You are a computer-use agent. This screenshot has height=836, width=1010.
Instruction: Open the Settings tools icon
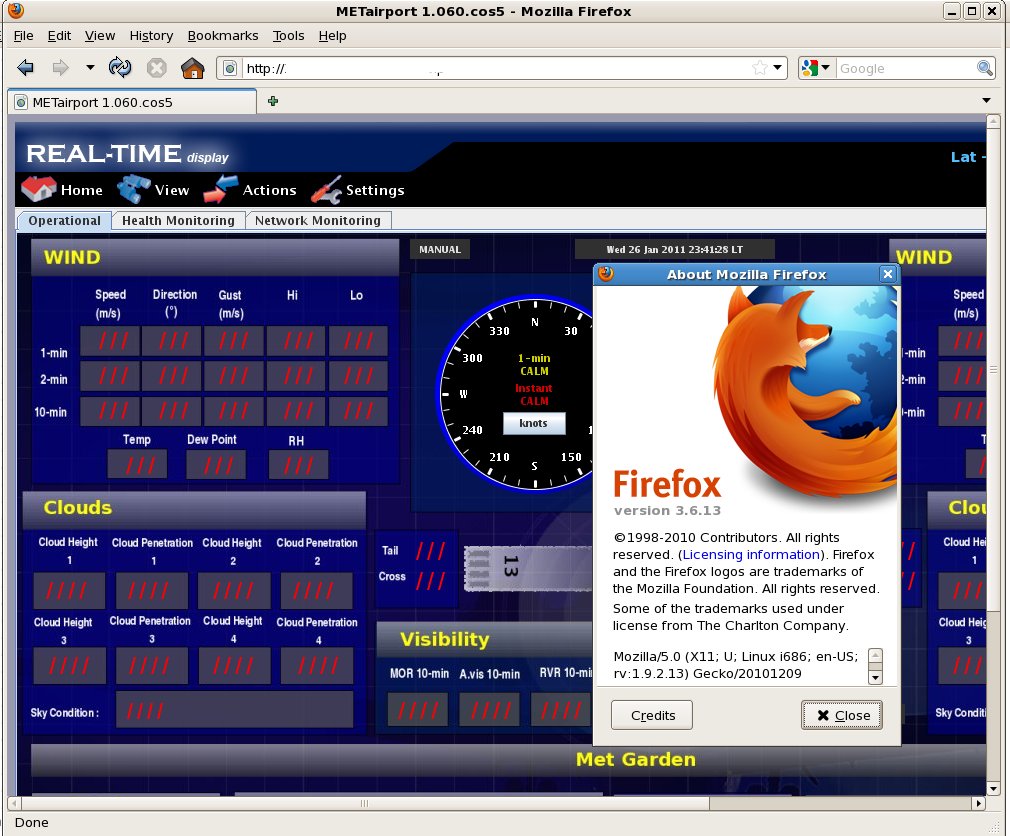coord(326,189)
